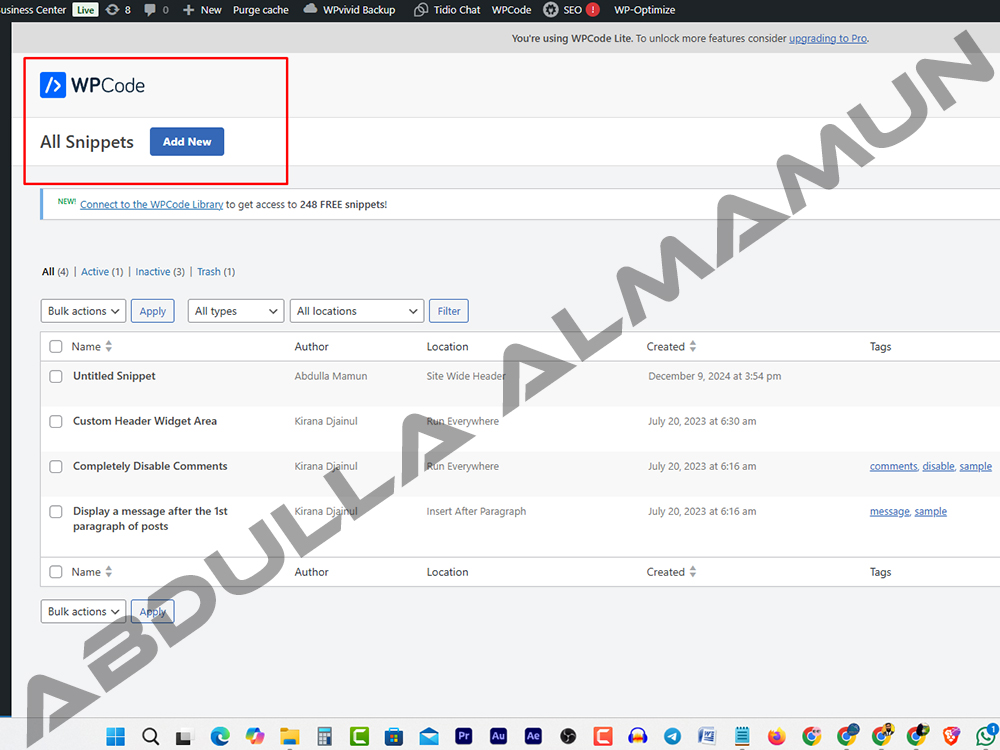Open the top Bulk actions dropdown

83,311
